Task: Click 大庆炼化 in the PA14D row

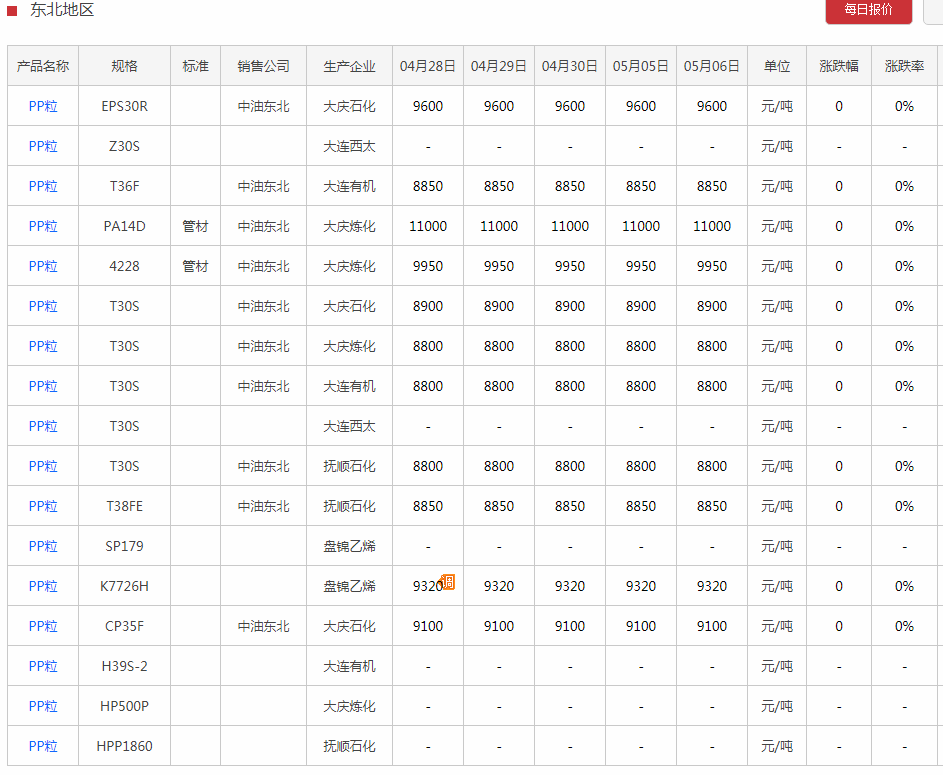Action: [349, 226]
